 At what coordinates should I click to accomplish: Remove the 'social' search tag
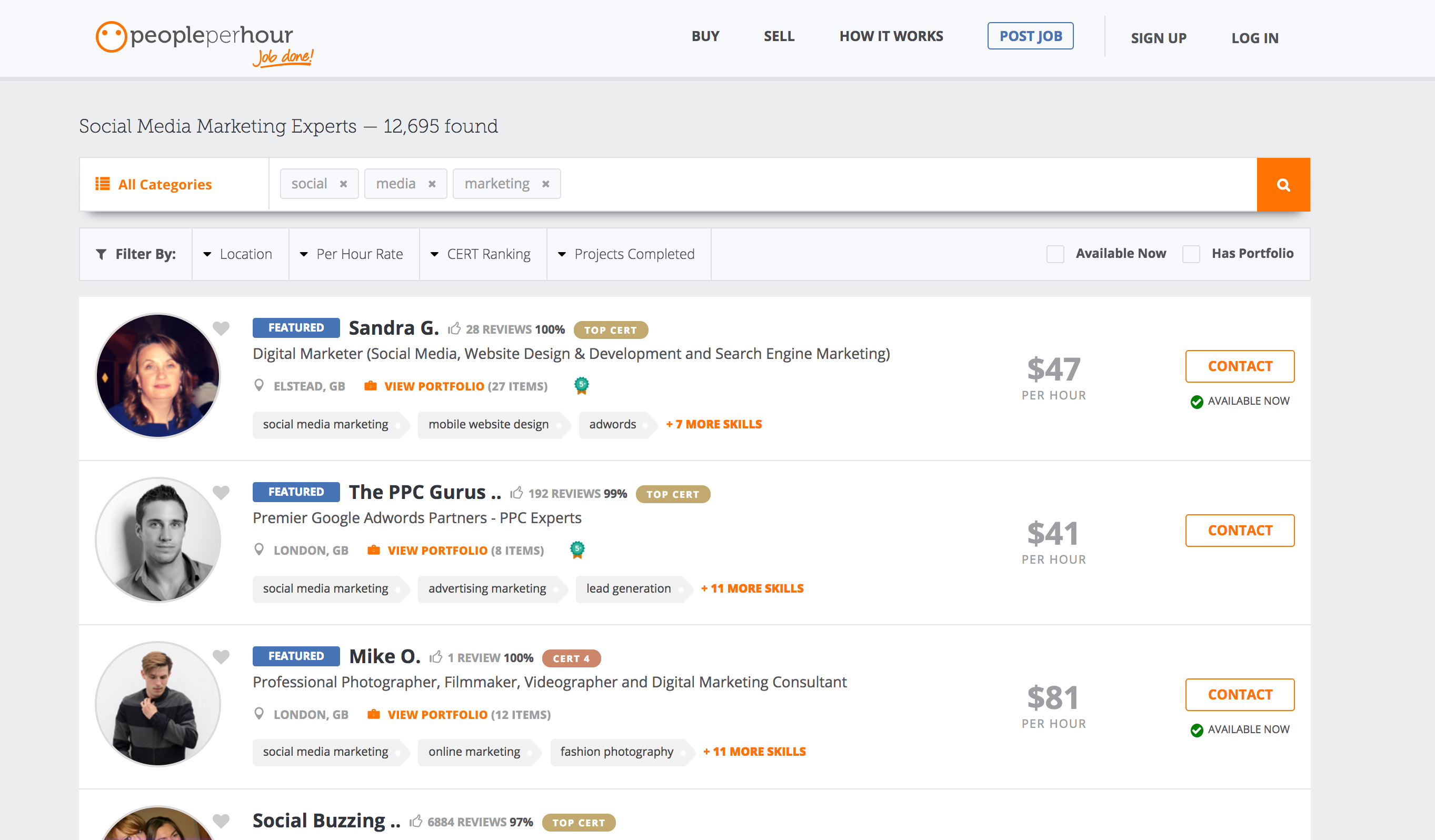pyautogui.click(x=343, y=184)
